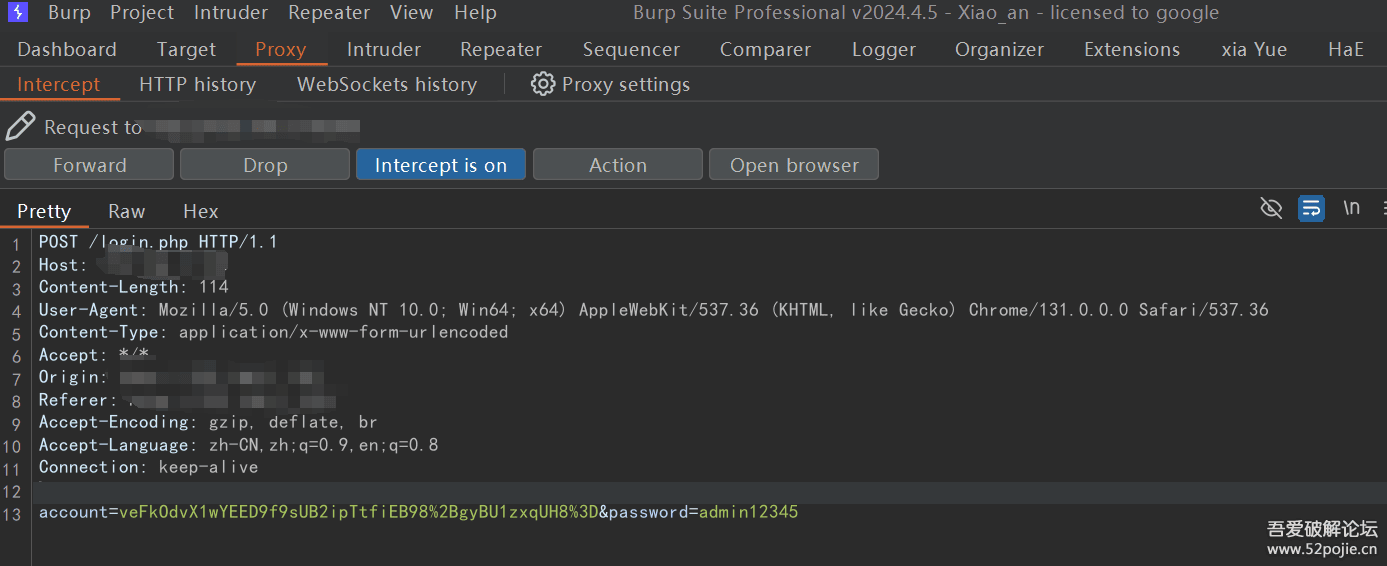Click the Content-Length value 114
1387x566 pixels.
(x=213, y=287)
